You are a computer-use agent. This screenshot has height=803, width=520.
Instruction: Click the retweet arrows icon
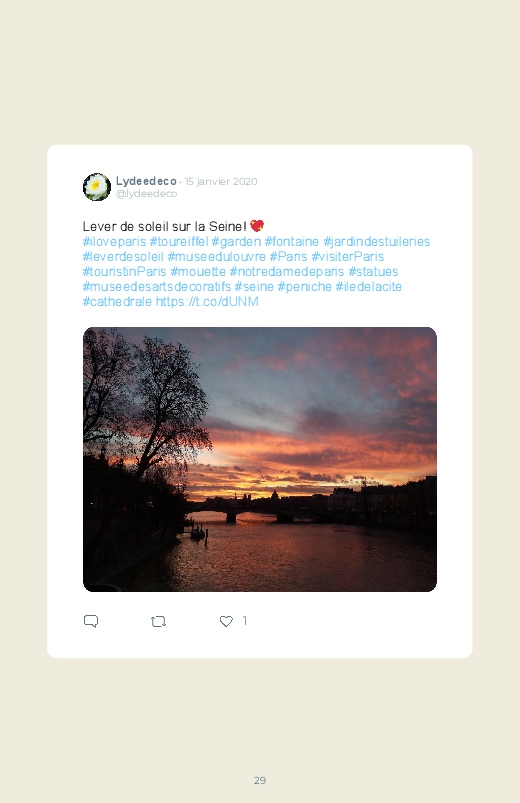pyautogui.click(x=158, y=621)
